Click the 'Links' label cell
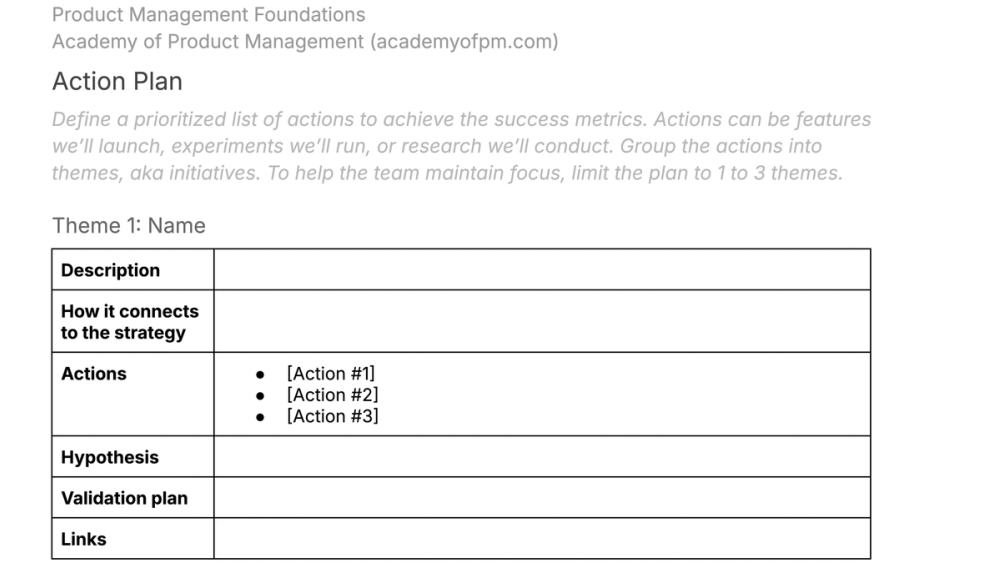 (x=84, y=539)
